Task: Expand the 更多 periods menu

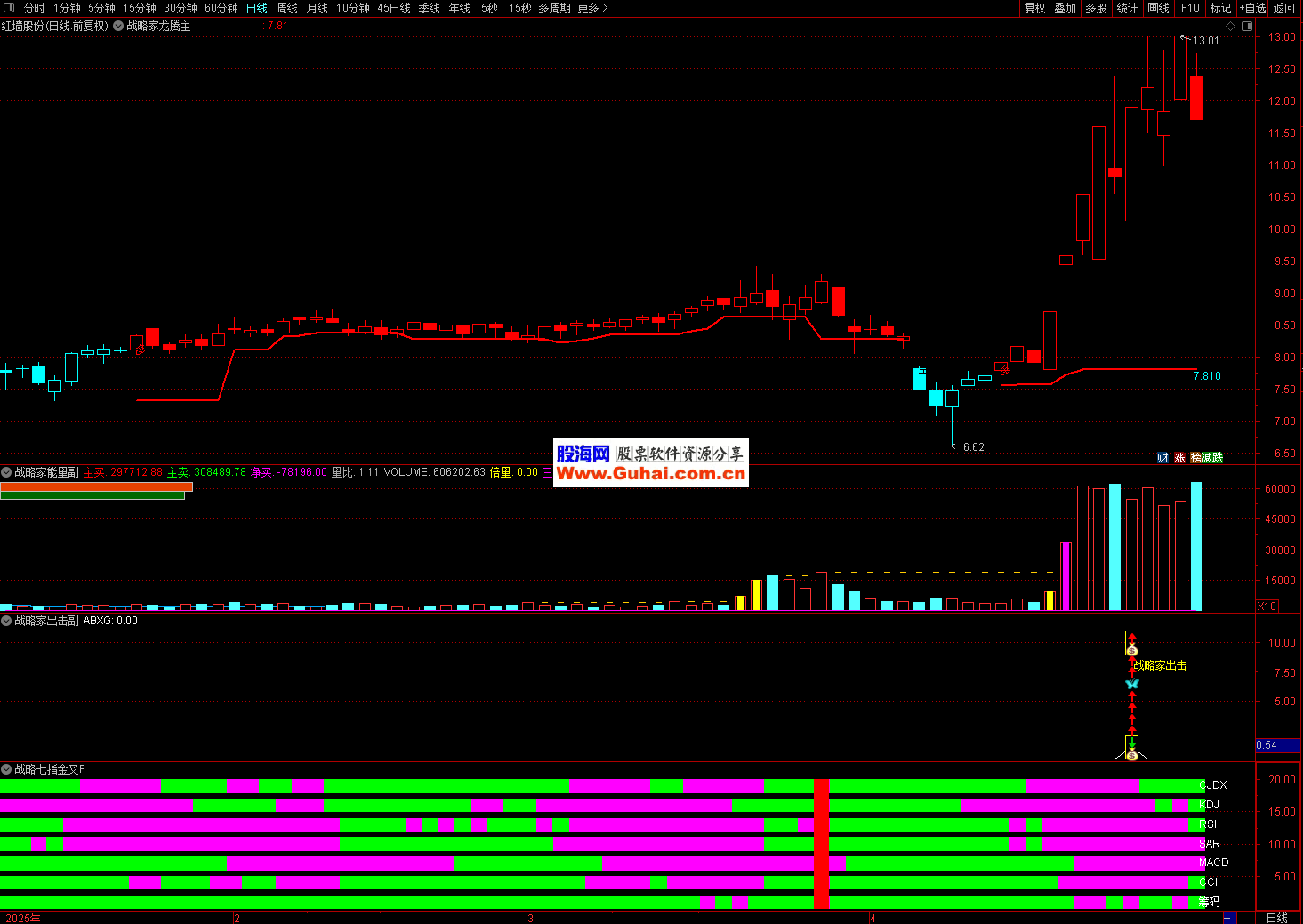Action: 592,8
